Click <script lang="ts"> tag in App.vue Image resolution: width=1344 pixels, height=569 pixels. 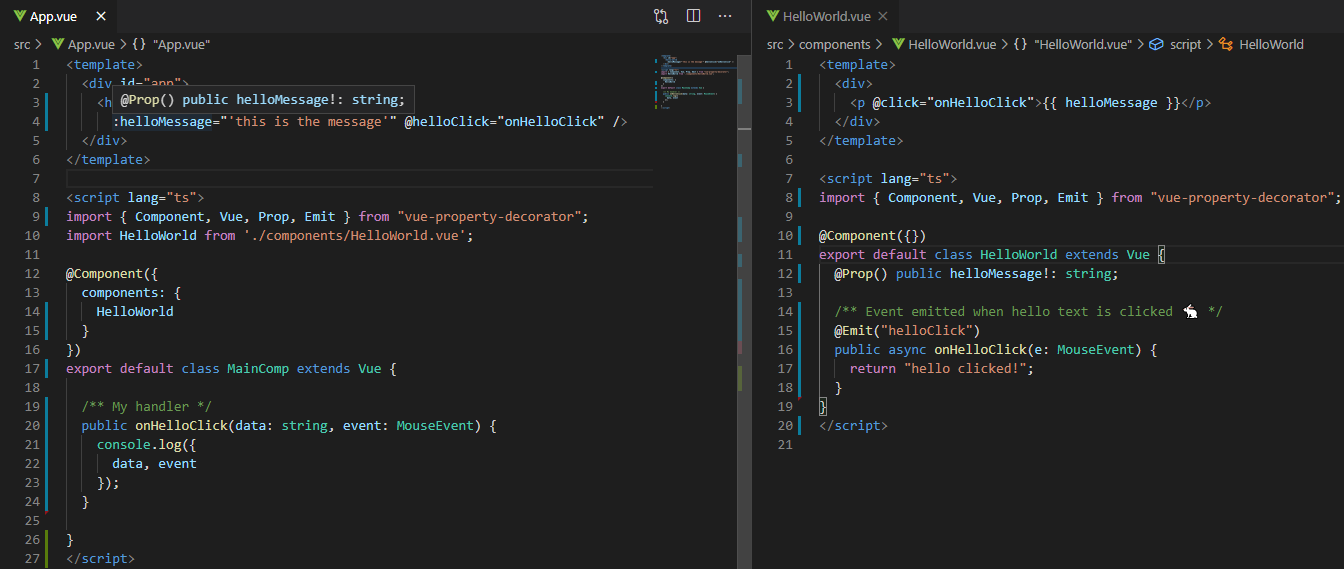(x=135, y=197)
